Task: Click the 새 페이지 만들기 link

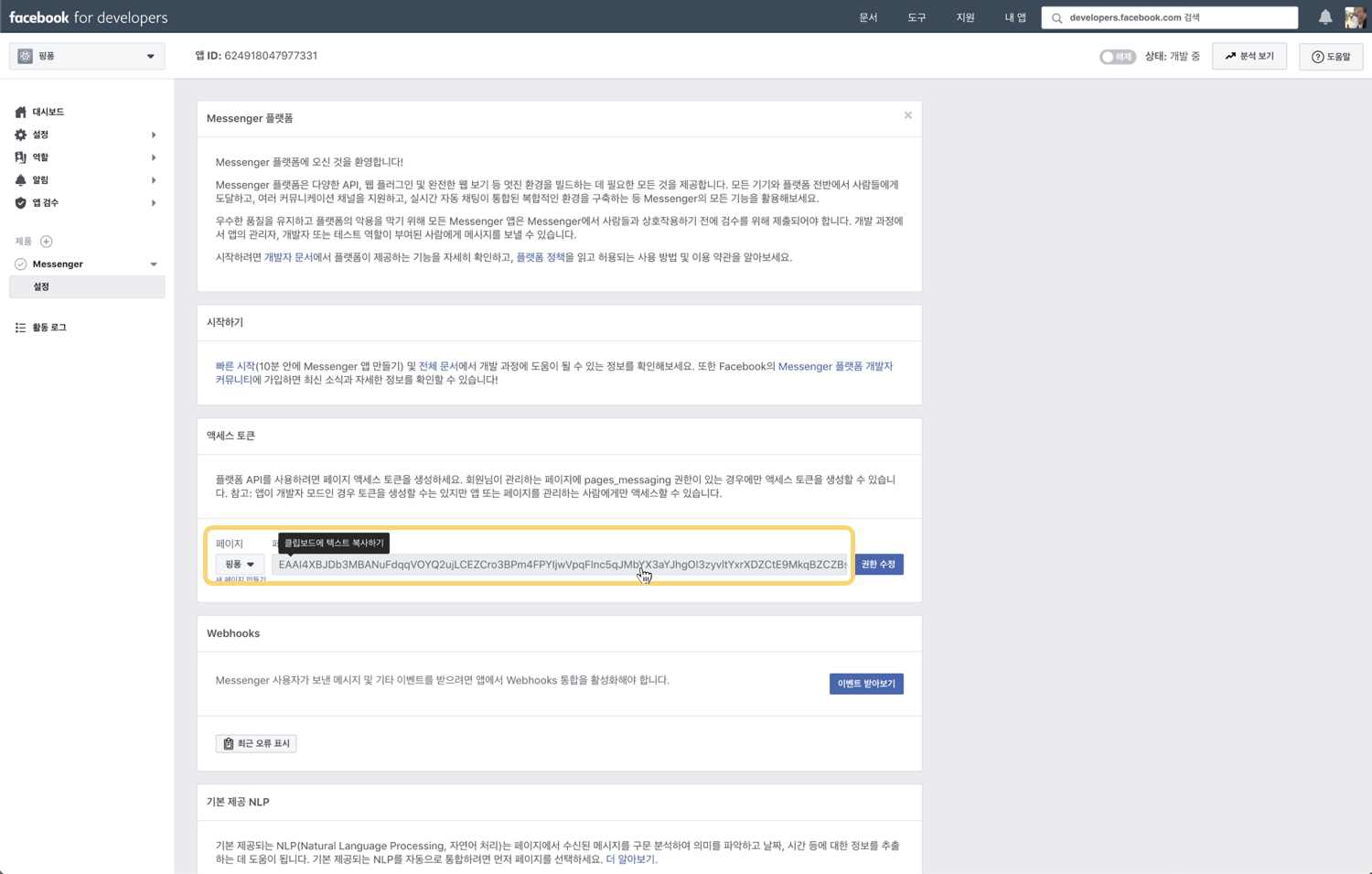Action: click(241, 579)
